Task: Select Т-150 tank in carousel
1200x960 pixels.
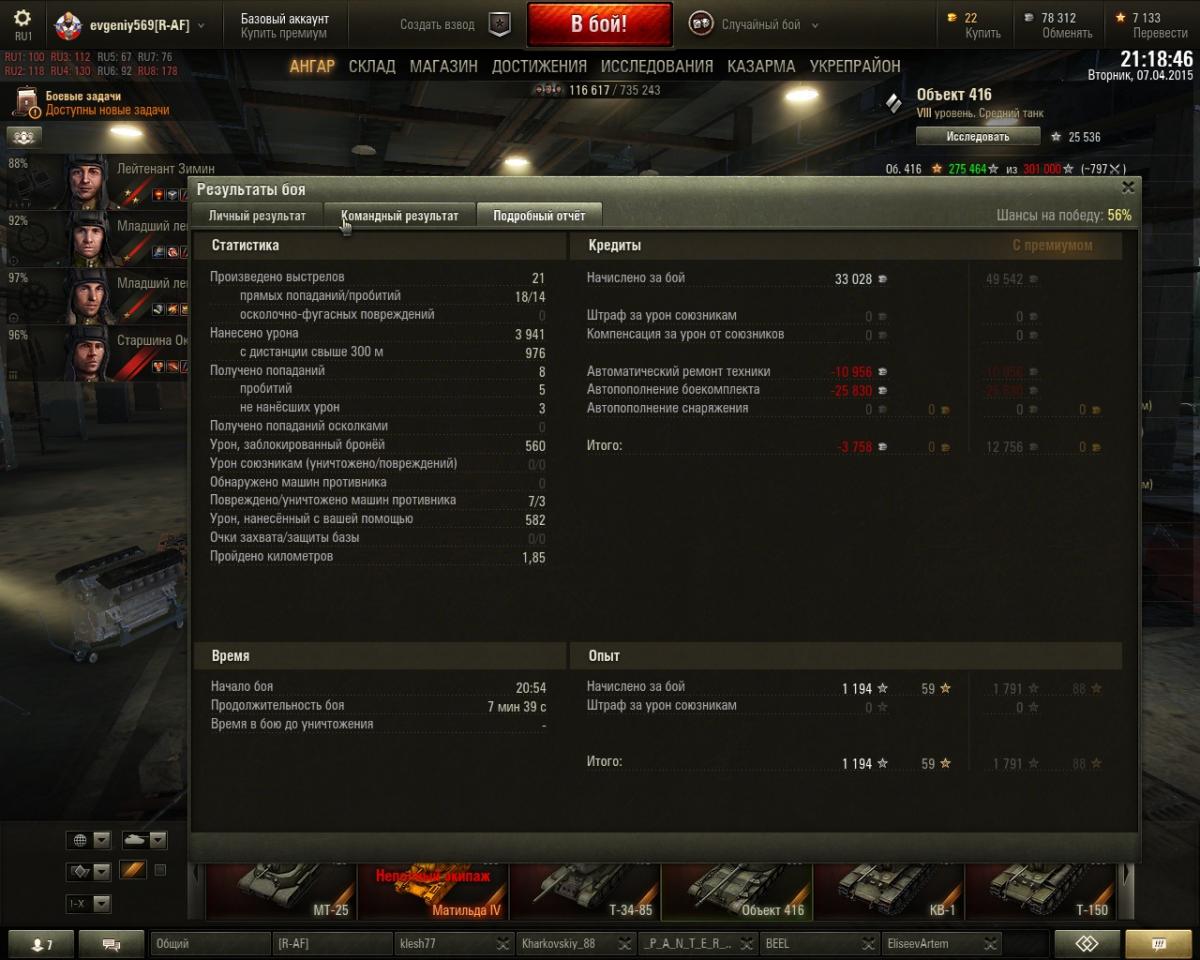Action: click(x=1040, y=890)
